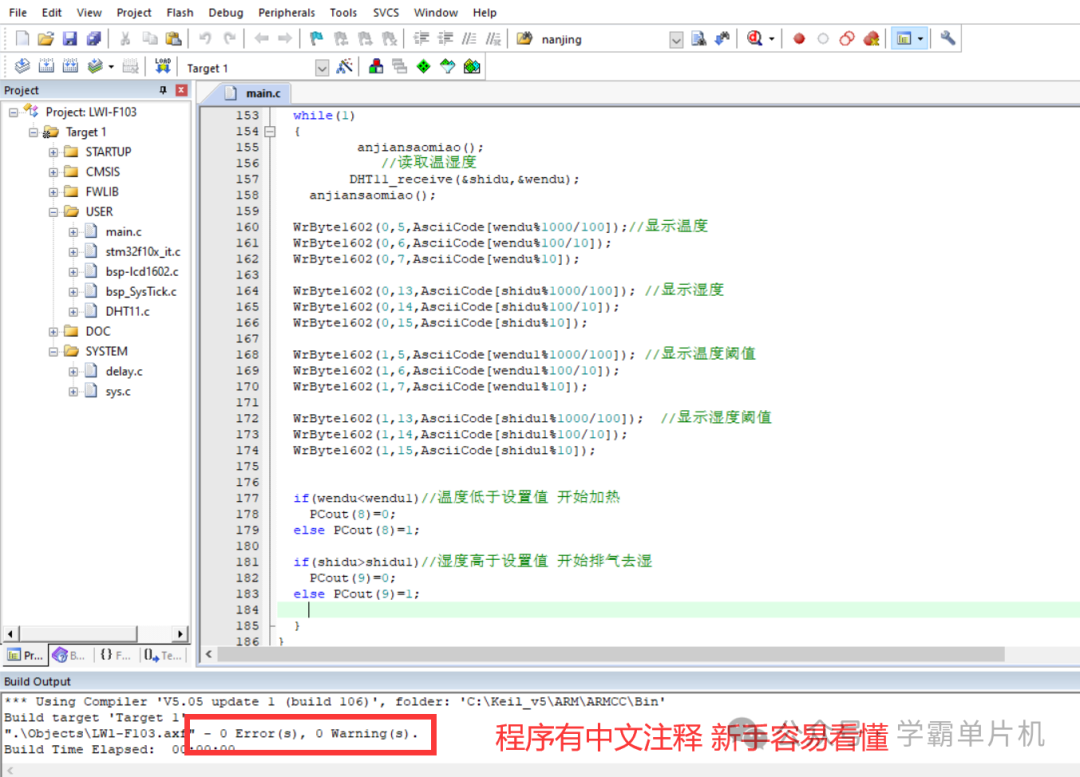Viewport: 1080px width, 777px height.
Task: Click the Rebuild all target files icon
Action: tap(70, 66)
